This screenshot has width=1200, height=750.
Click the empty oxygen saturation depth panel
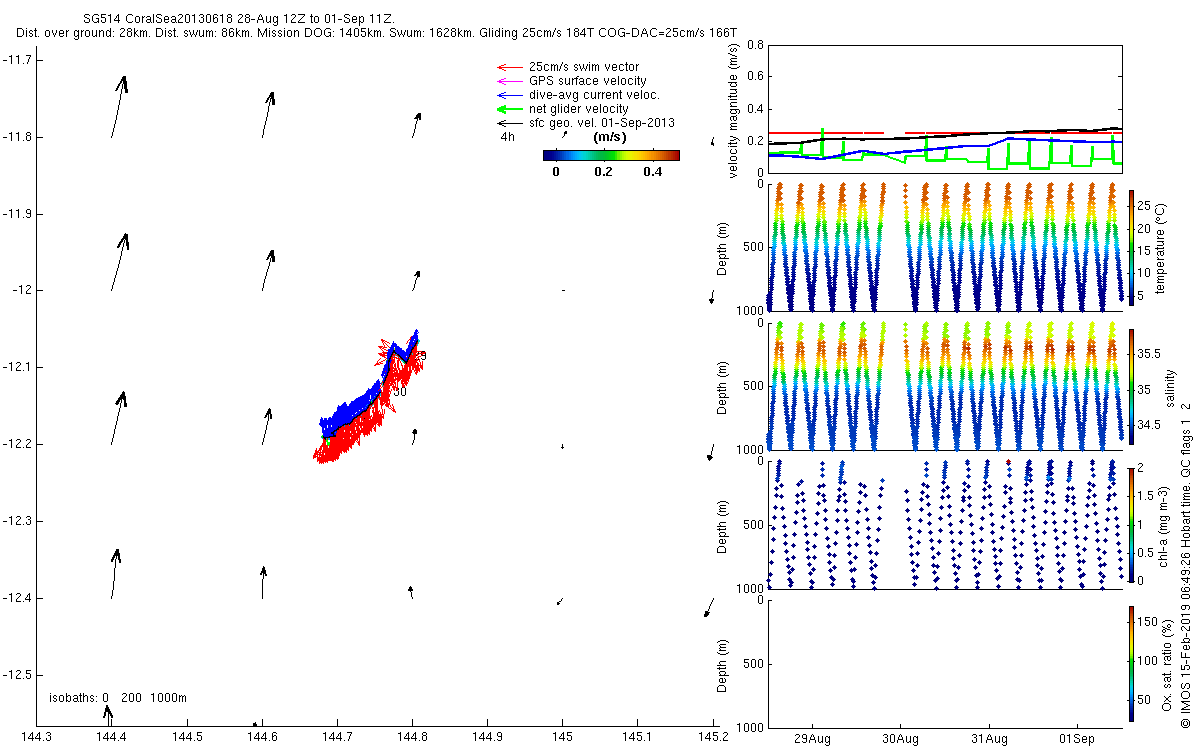tap(945, 663)
